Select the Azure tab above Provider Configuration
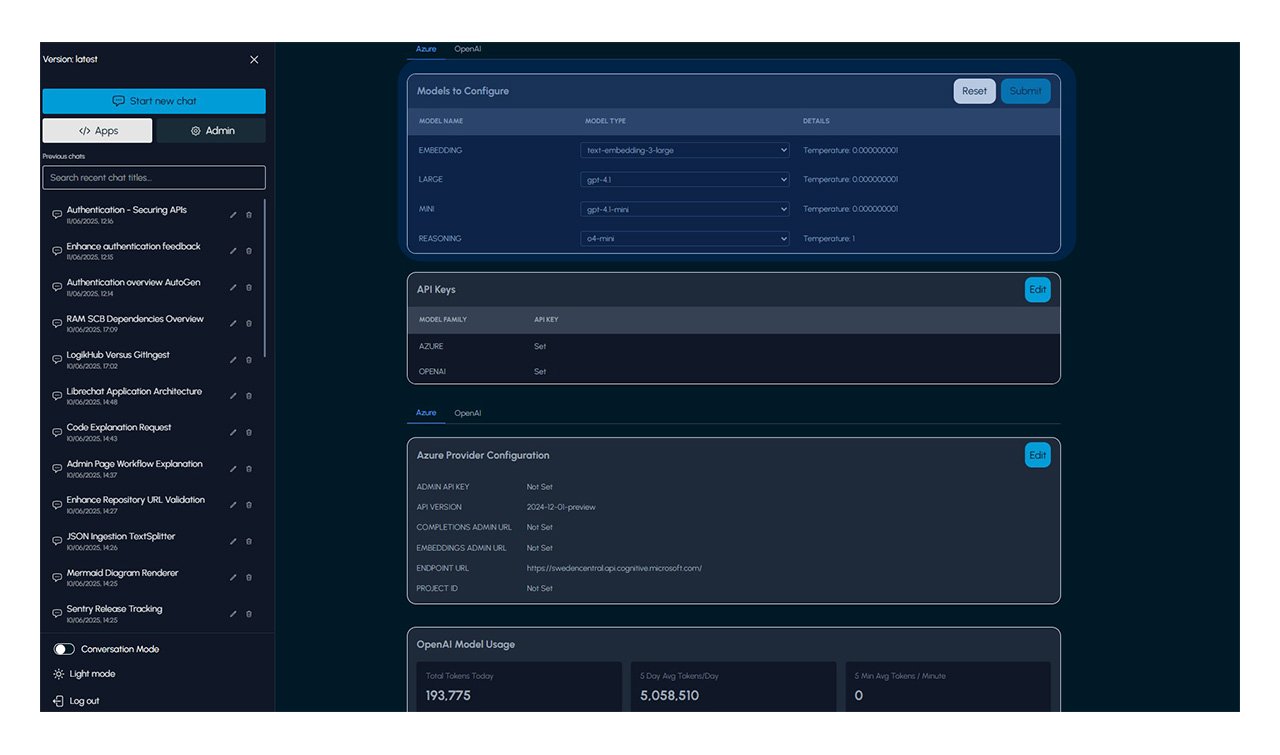The width and height of the screenshot is (1280, 755). point(426,412)
